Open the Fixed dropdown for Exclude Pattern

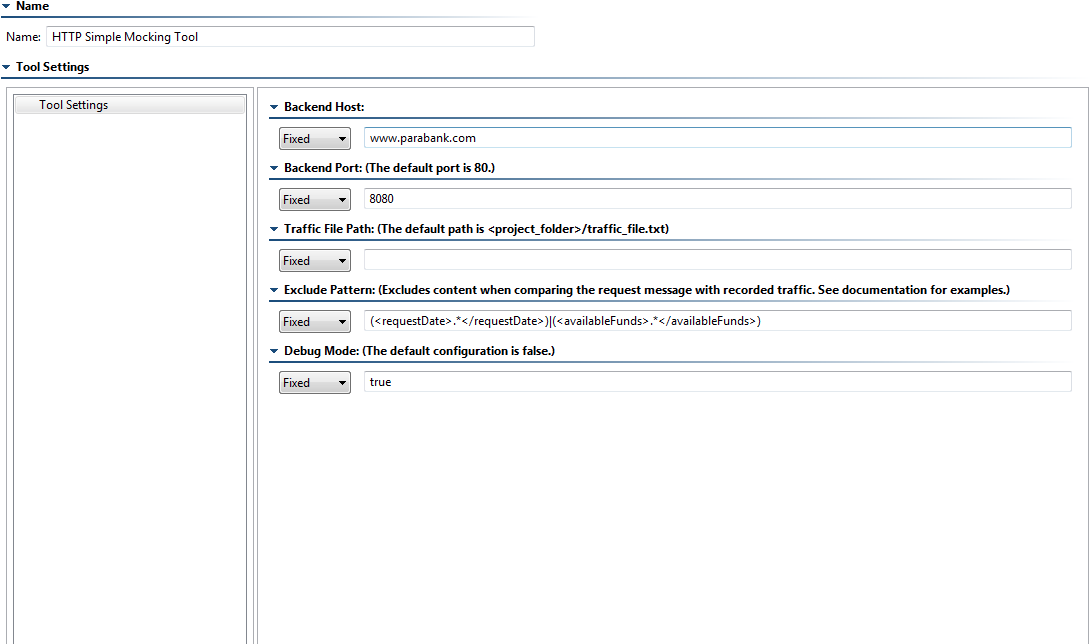(x=315, y=322)
